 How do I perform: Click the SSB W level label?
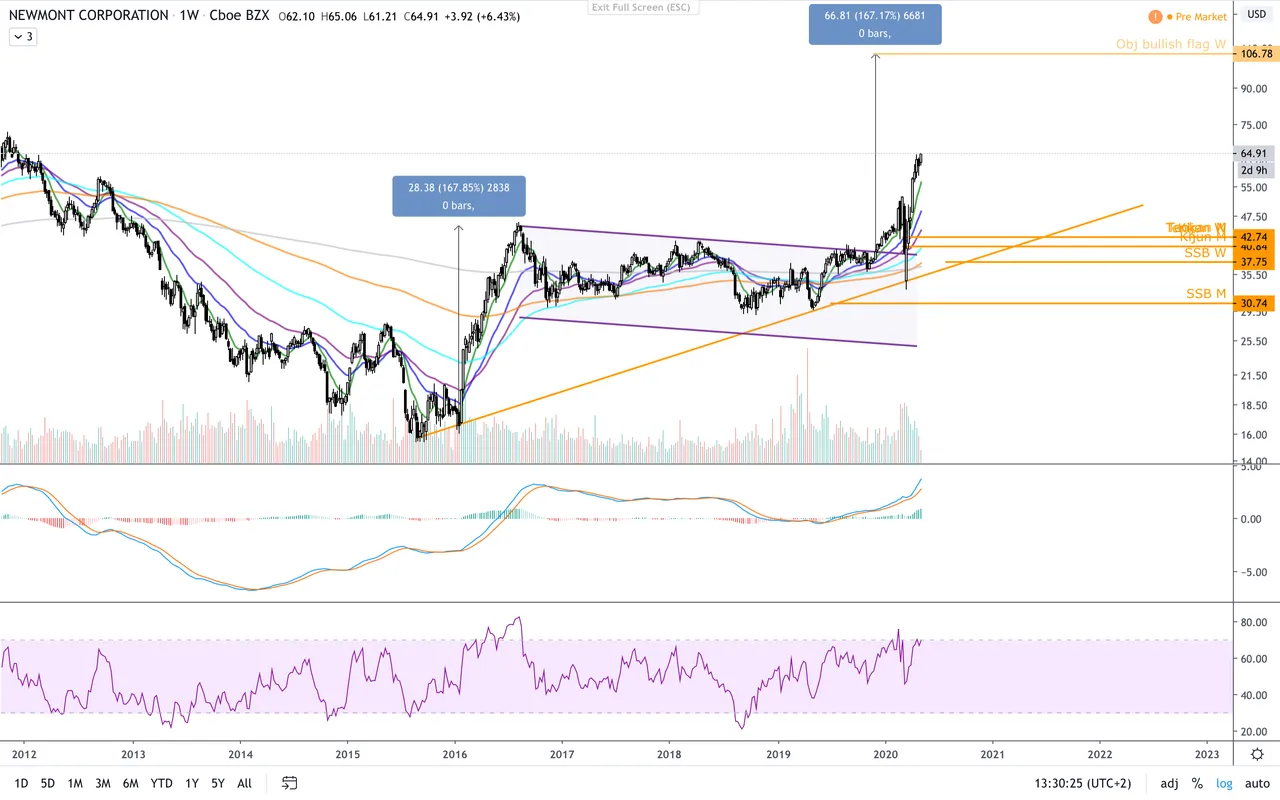point(1206,252)
